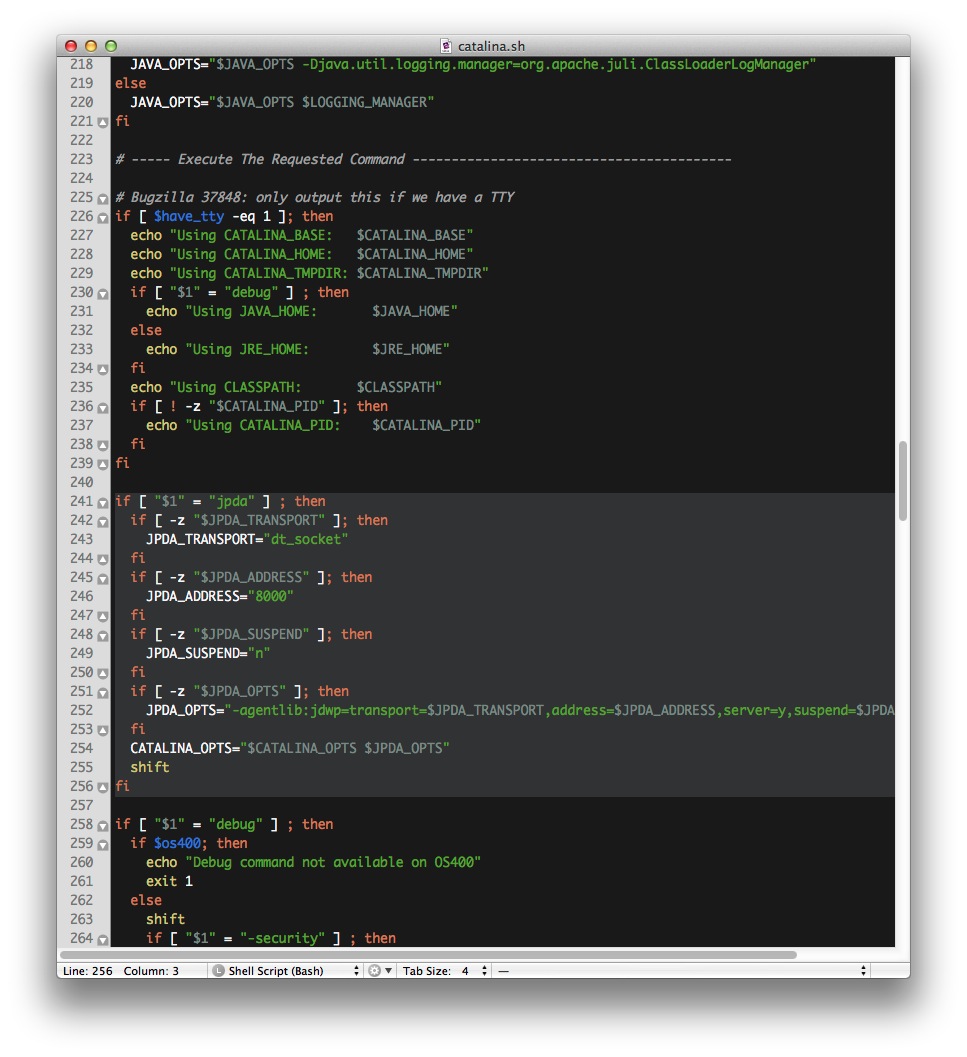Click 'Debug command not available on OS400' string
This screenshot has width=967, height=1057.
pos(333,862)
